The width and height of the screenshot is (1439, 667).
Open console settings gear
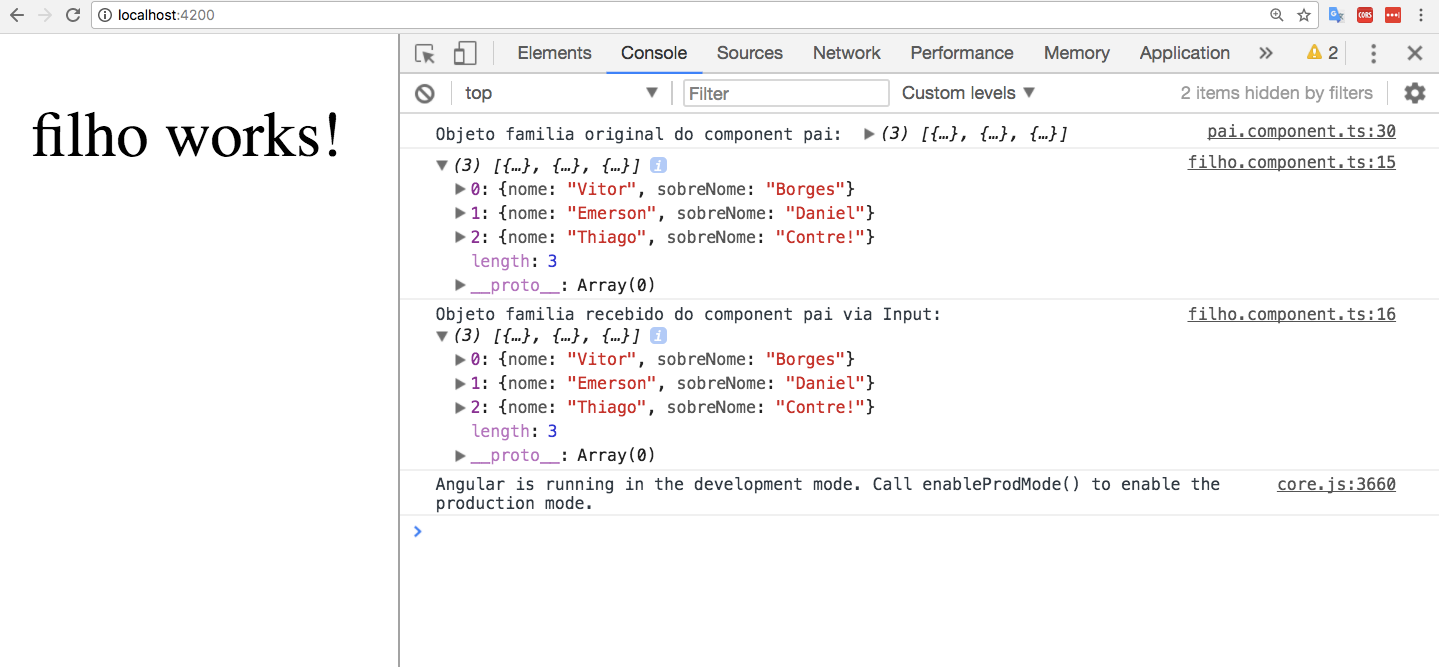click(x=1414, y=93)
